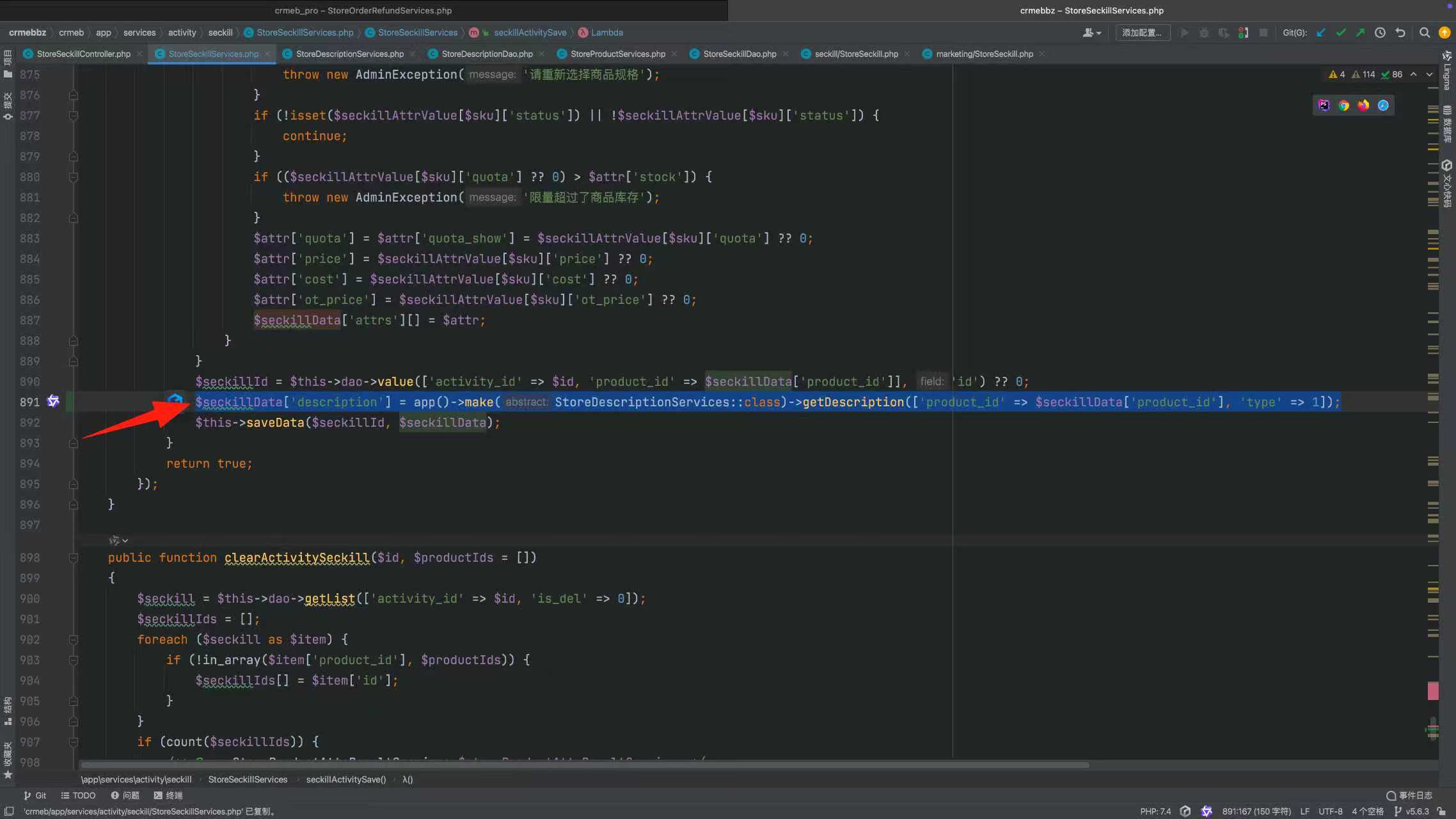1456x819 pixels.
Task: Click the debug bug icon
Action: 1204,33
